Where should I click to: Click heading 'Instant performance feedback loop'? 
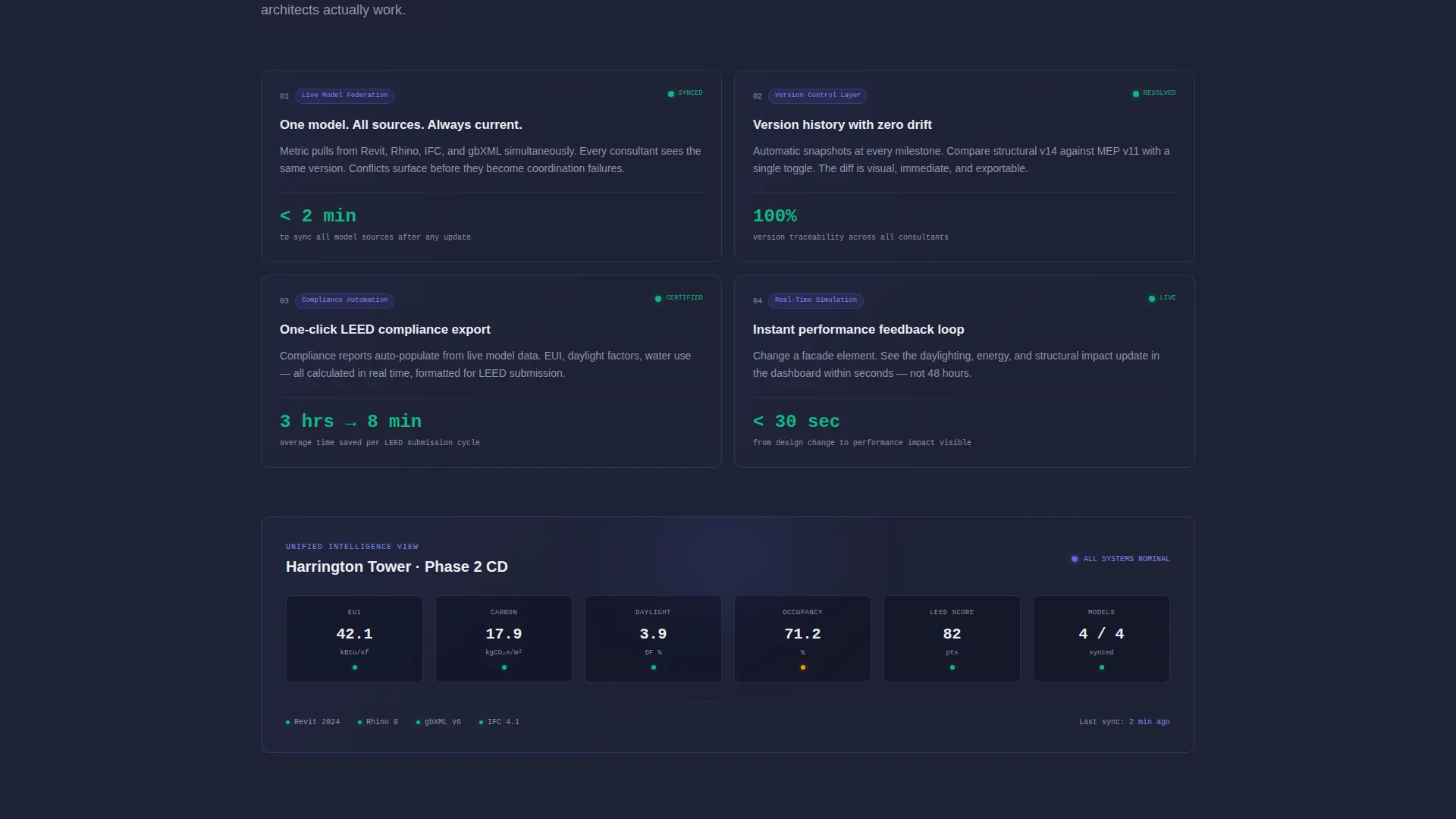point(858,330)
